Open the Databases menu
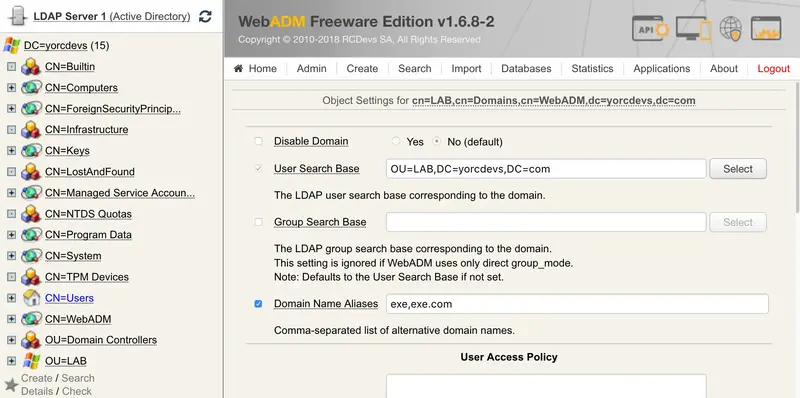The image size is (800, 398). [x=526, y=68]
